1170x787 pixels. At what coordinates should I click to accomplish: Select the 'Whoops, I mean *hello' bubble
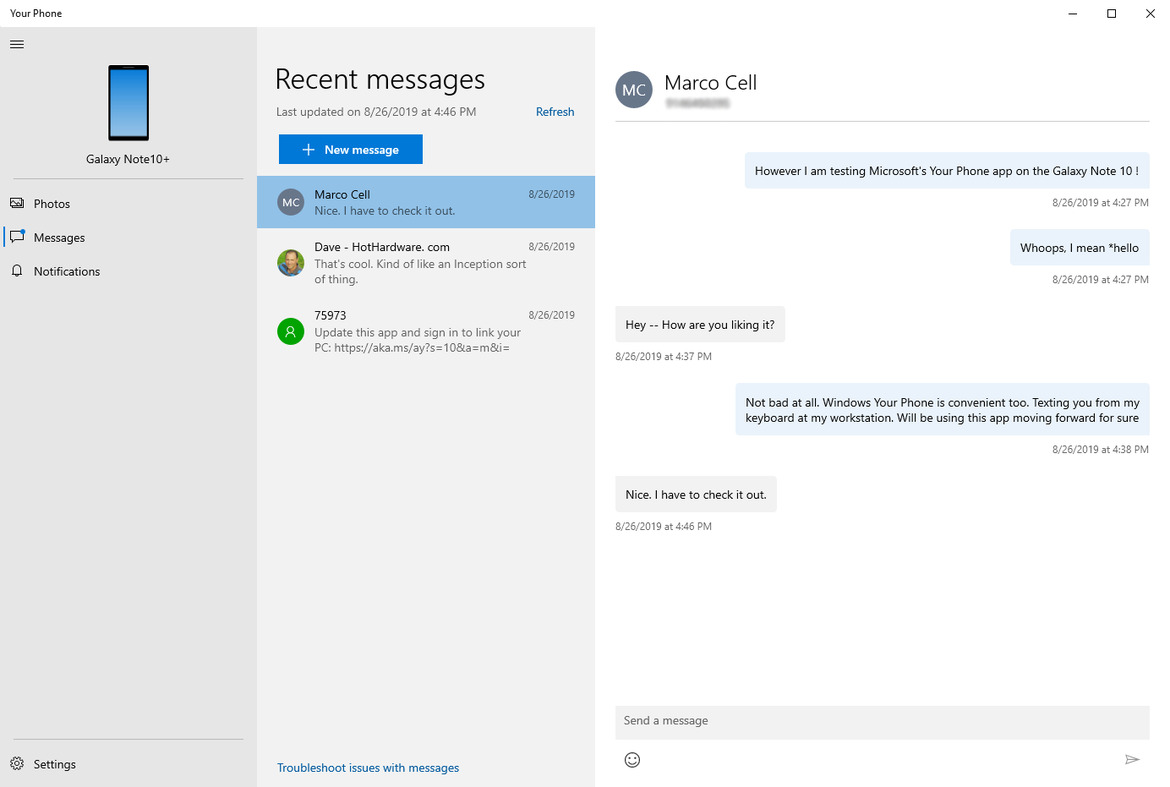(x=1079, y=248)
